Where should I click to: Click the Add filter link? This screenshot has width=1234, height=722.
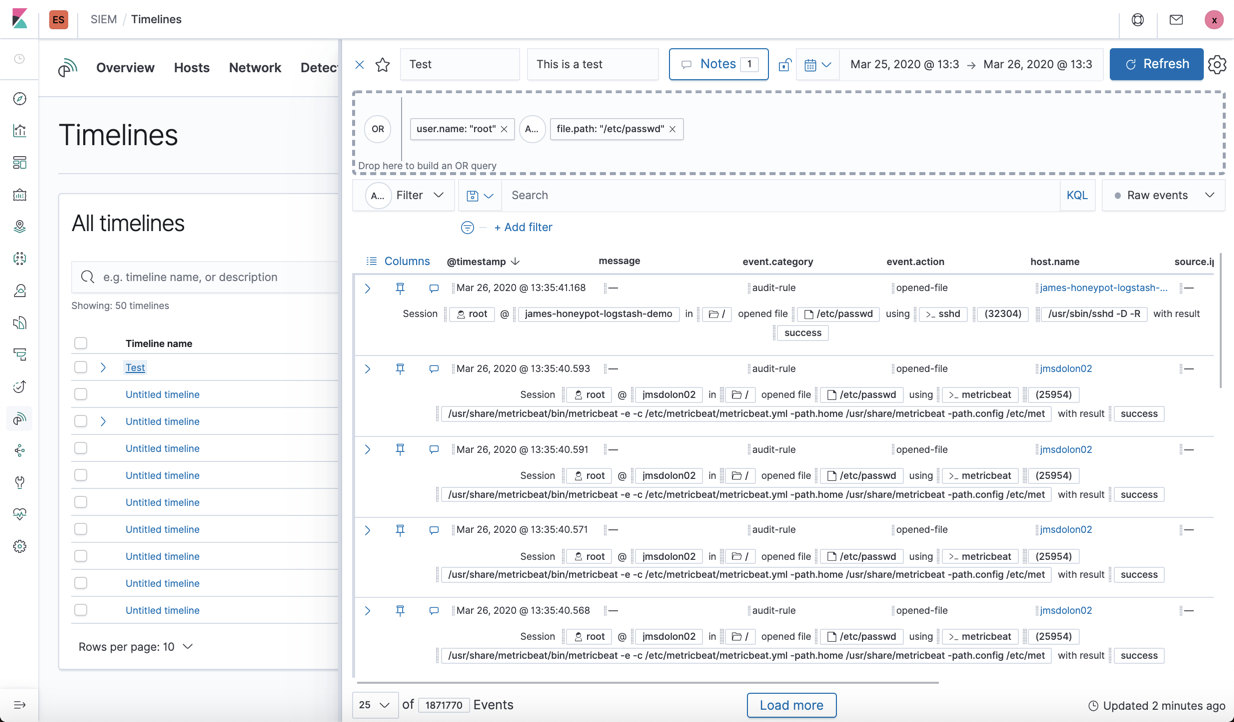coord(523,228)
